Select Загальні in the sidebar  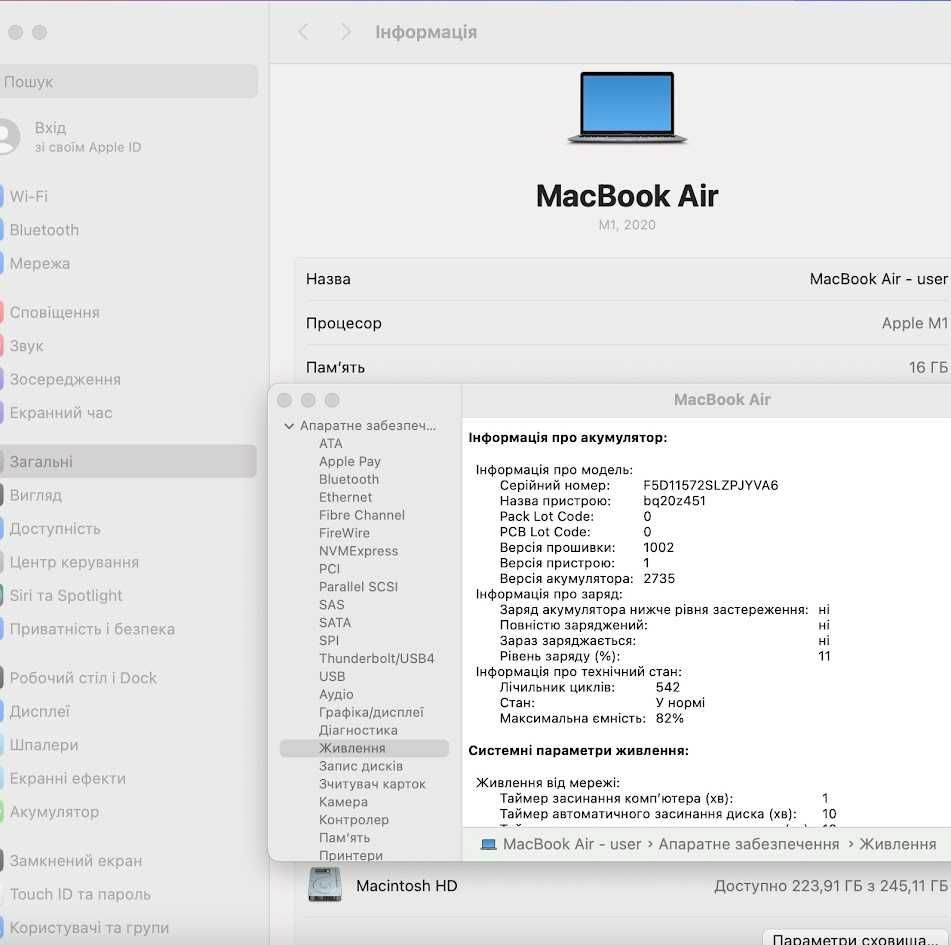click(128, 461)
